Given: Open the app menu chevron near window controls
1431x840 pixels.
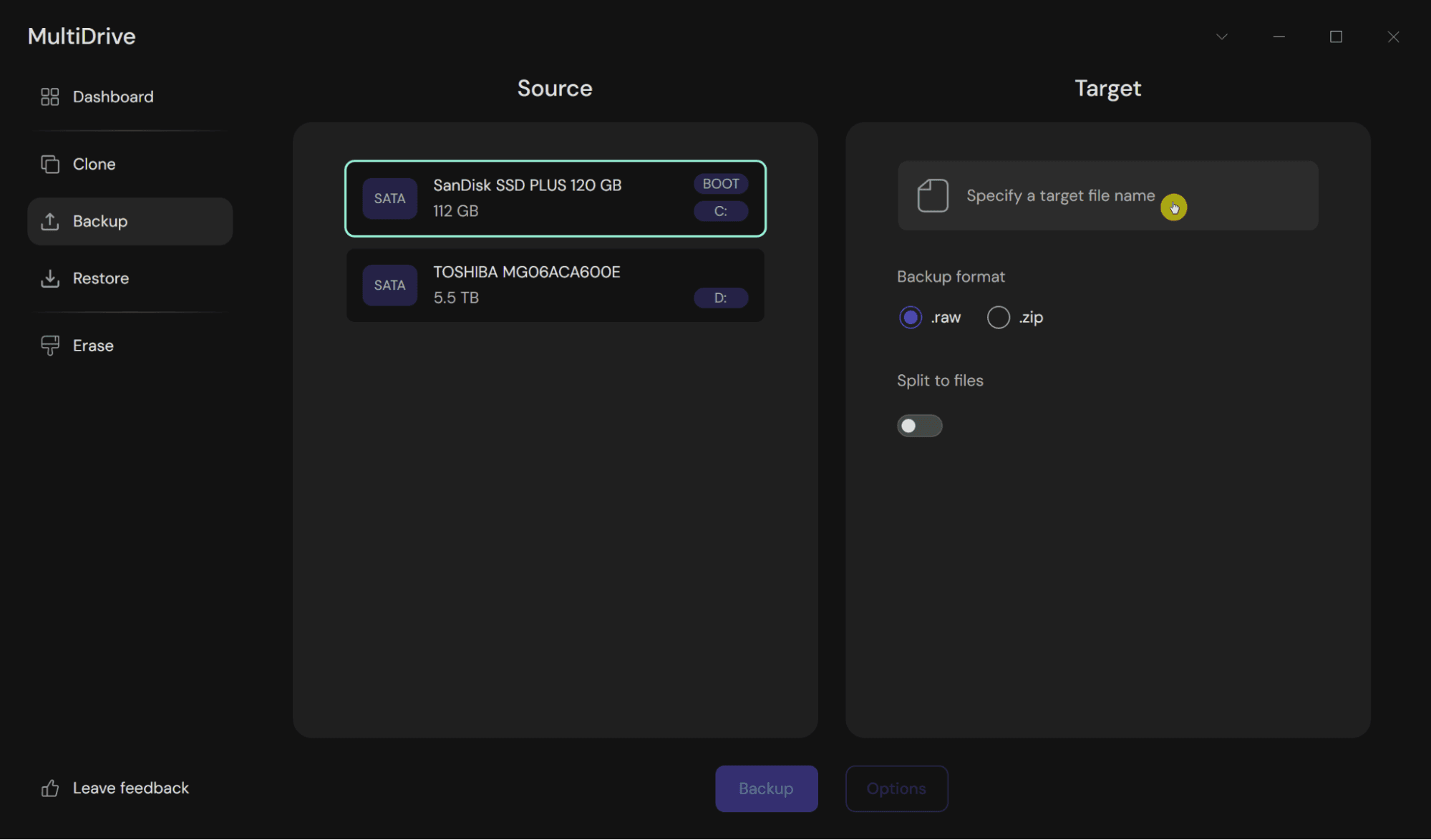Looking at the screenshot, I should pos(1221,36).
